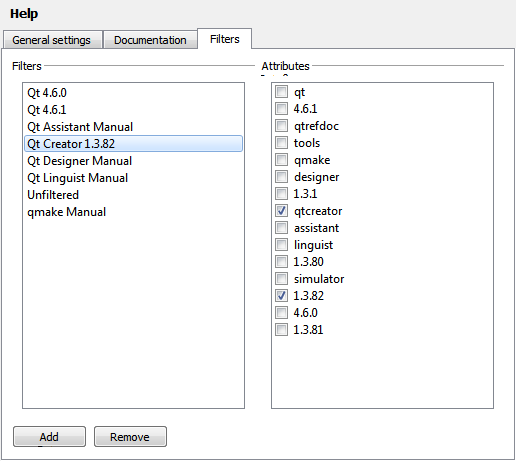
Task: Select the Filters tab
Action: [x=225, y=39]
